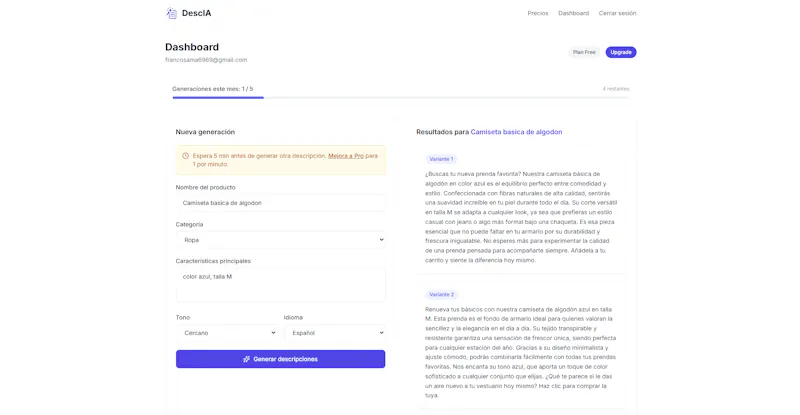Click Generar descripciones button

281,359
